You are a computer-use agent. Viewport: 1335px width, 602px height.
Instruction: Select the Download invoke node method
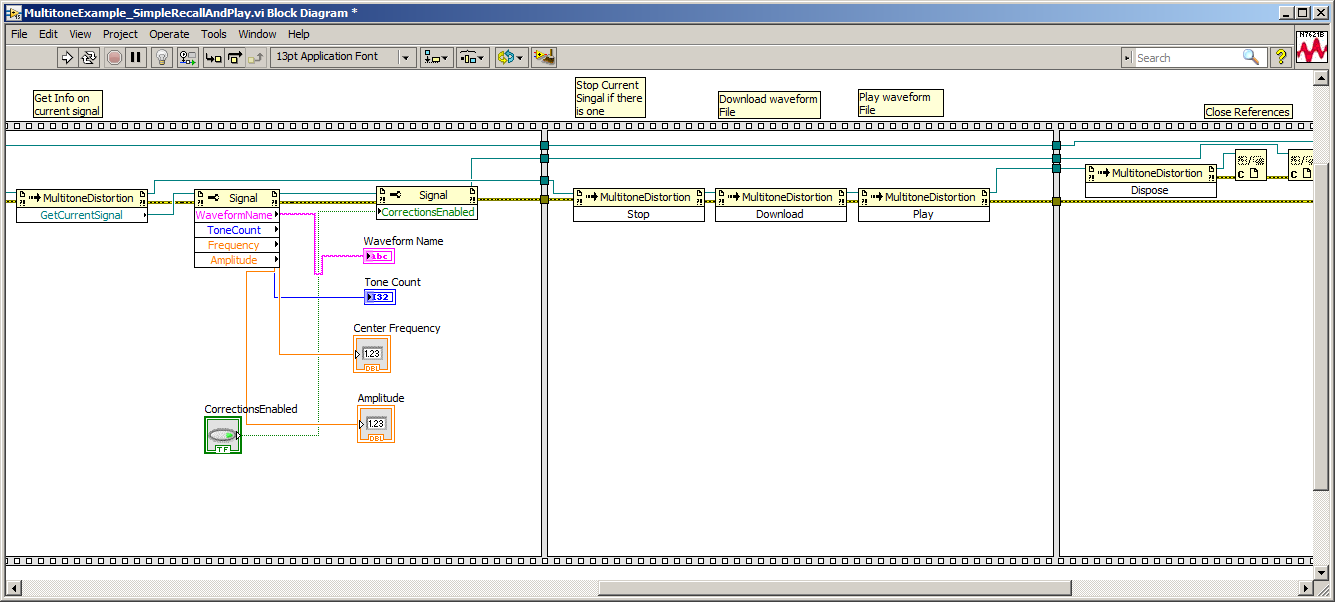pos(780,214)
